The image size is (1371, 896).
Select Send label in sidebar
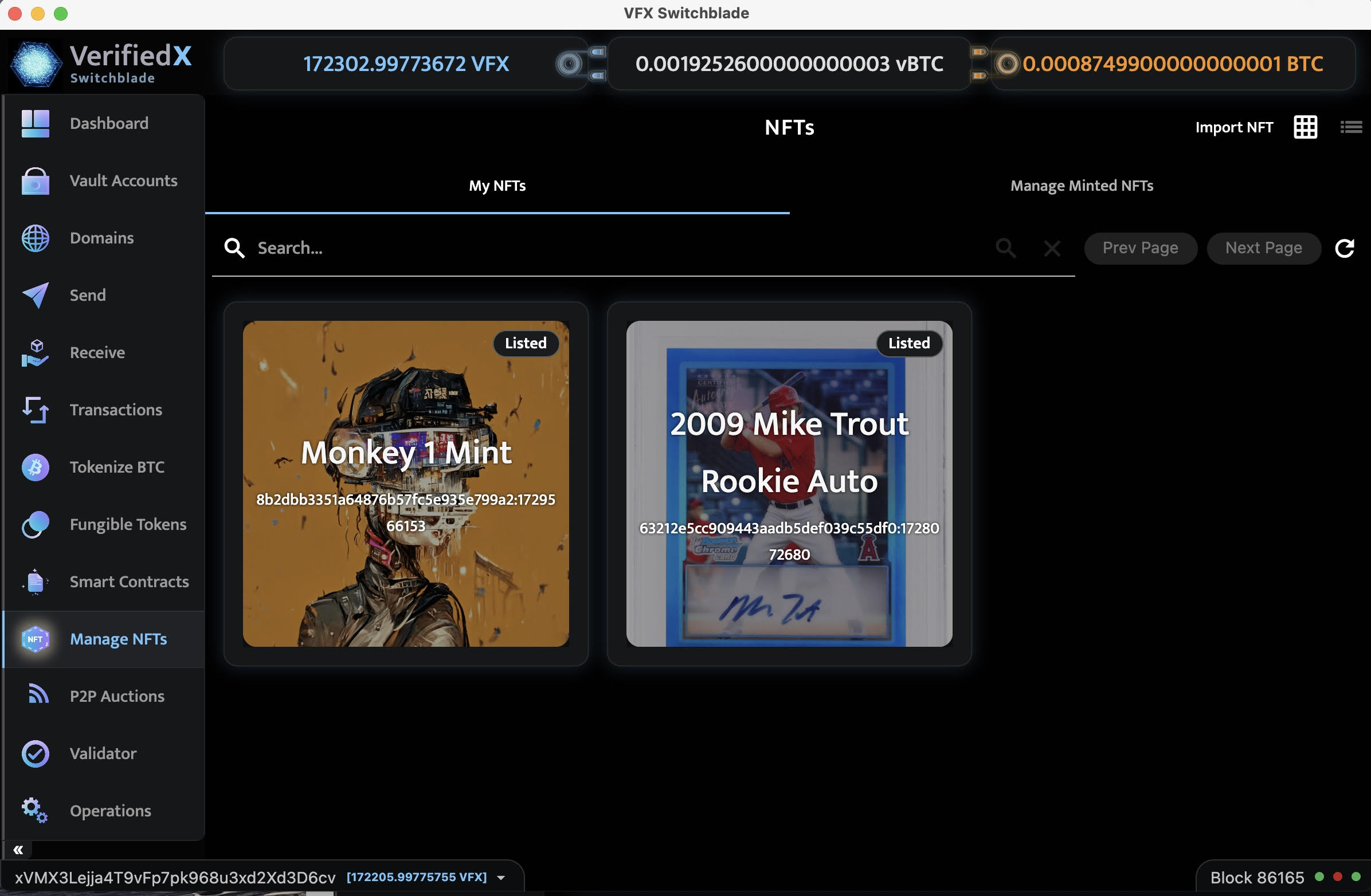point(88,296)
